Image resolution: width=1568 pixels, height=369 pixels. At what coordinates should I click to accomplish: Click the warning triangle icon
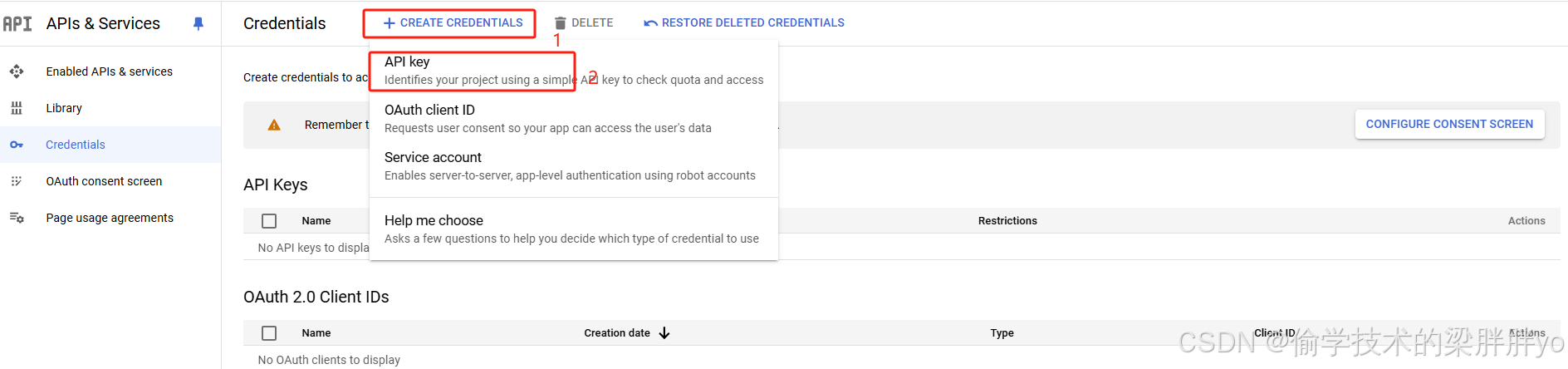coord(274,125)
